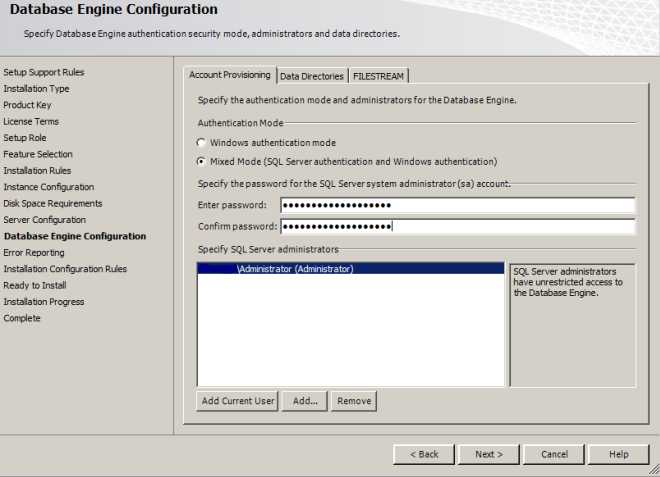660x477 pixels.
Task: Click Disk Space Requirements step
Action: pyautogui.click(x=53, y=204)
